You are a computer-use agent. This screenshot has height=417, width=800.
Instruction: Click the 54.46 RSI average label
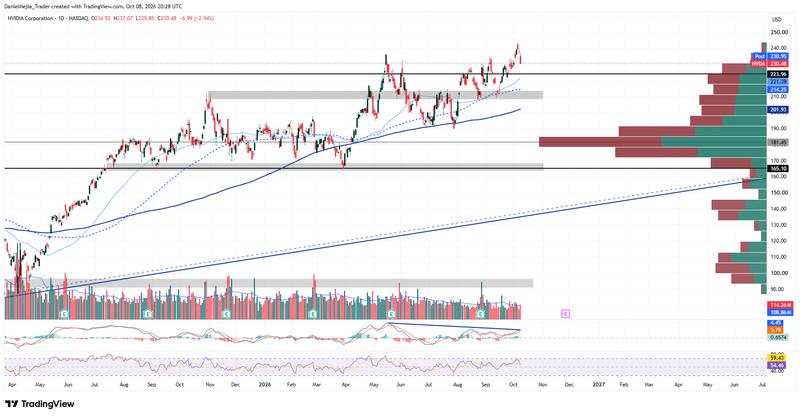point(778,365)
